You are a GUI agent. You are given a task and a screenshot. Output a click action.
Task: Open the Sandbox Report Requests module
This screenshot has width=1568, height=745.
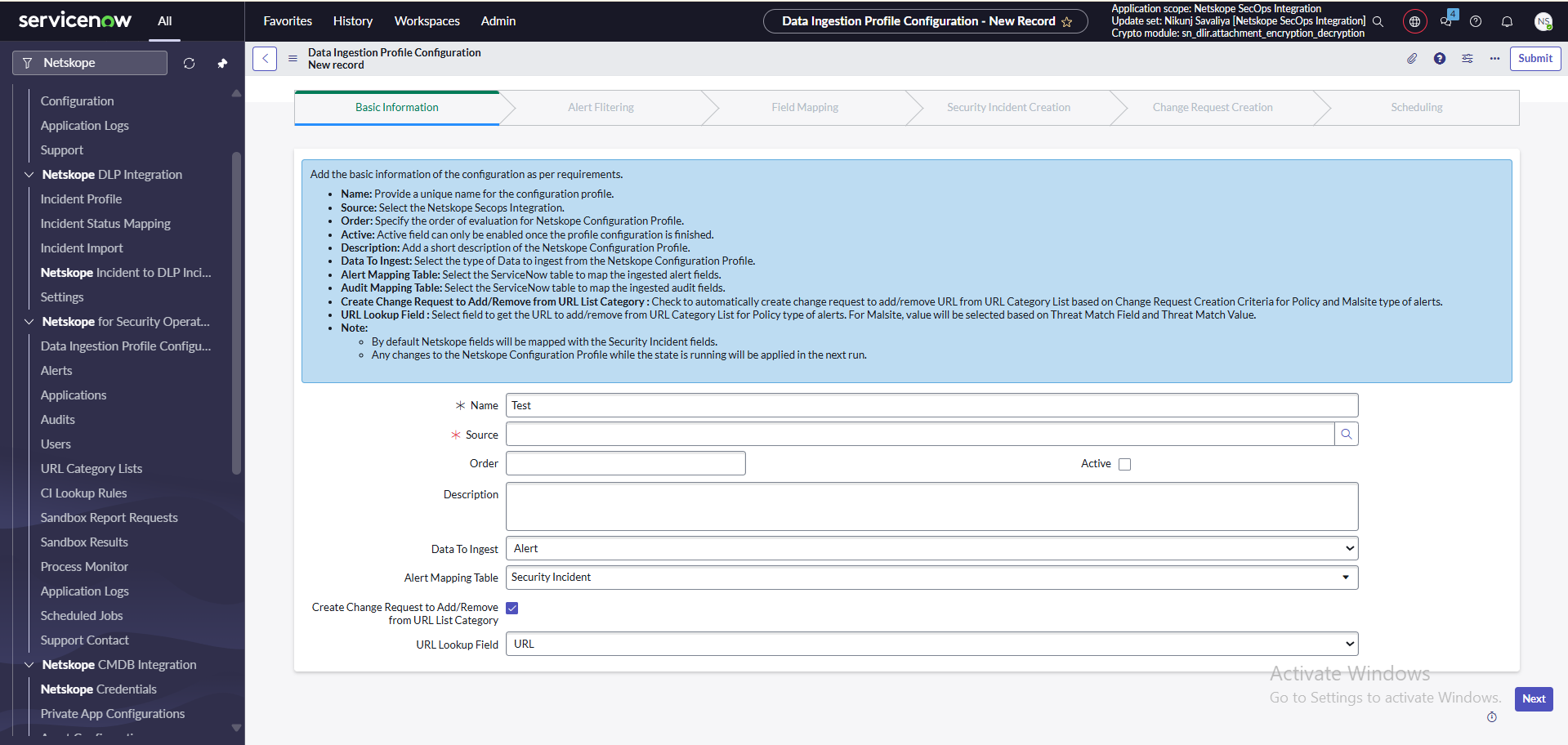(x=109, y=518)
